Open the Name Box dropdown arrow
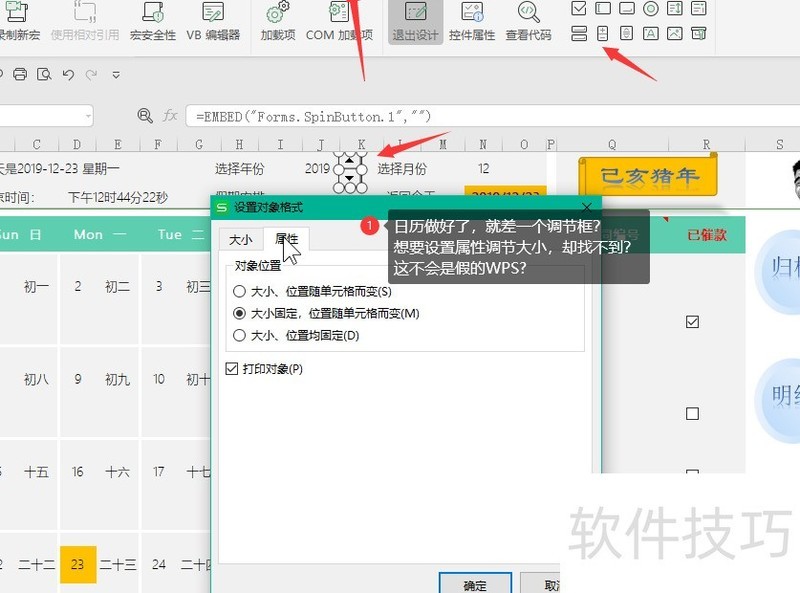The image size is (800, 593). (89, 116)
